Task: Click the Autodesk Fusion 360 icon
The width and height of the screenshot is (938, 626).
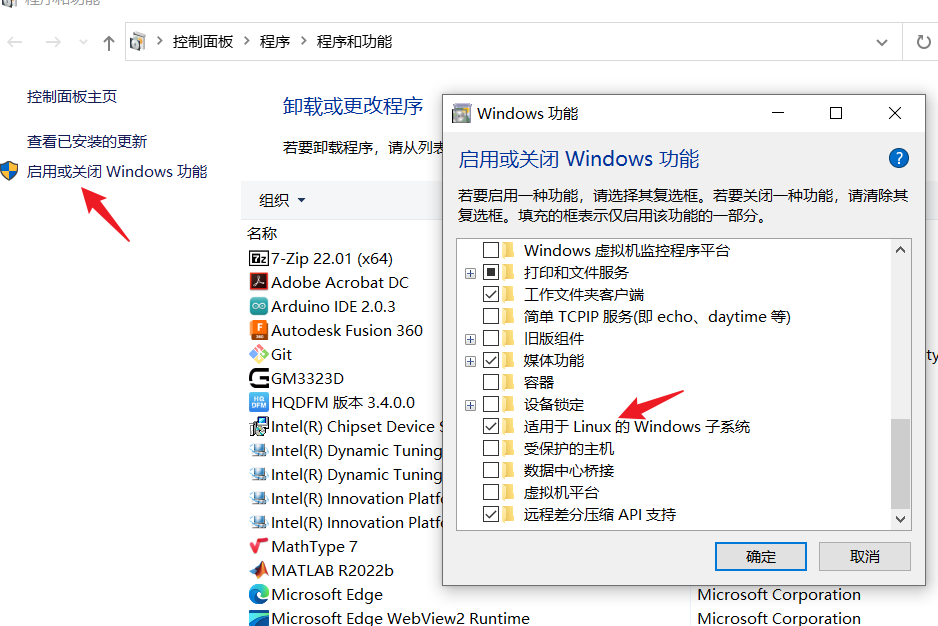Action: click(258, 330)
